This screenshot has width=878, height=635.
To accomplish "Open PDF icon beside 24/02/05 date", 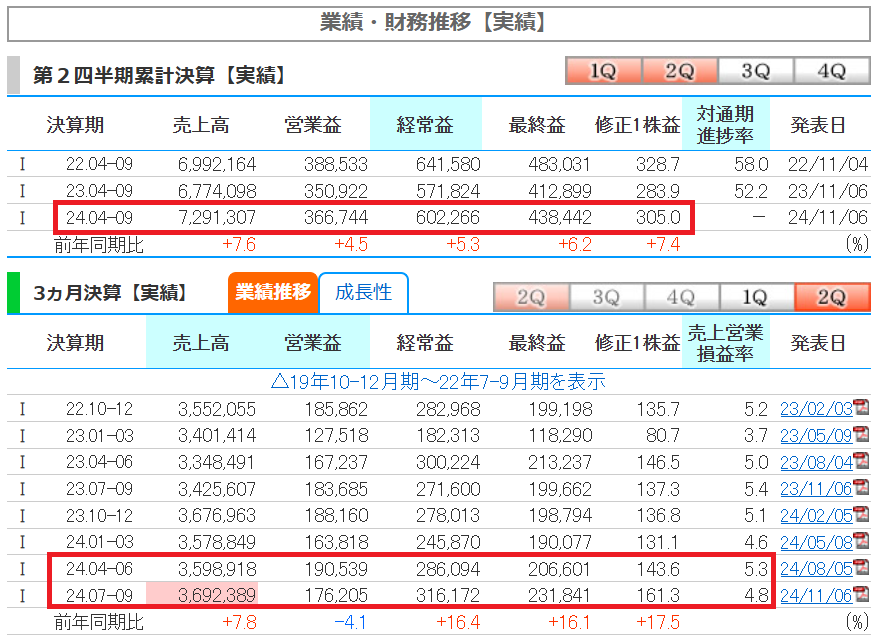I will pos(861,515).
